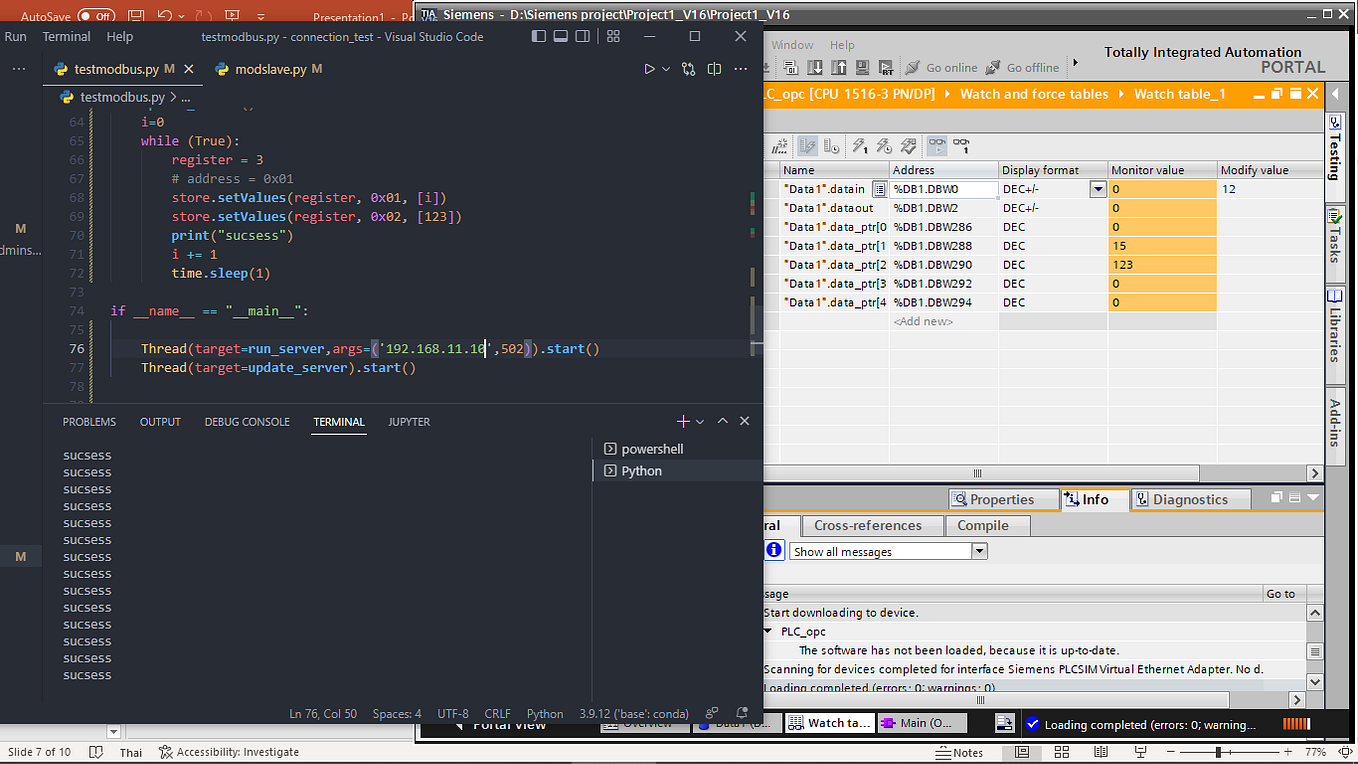Create a new terminal with plus icon
Screen dimensions: 1358x764
click(x=684, y=422)
